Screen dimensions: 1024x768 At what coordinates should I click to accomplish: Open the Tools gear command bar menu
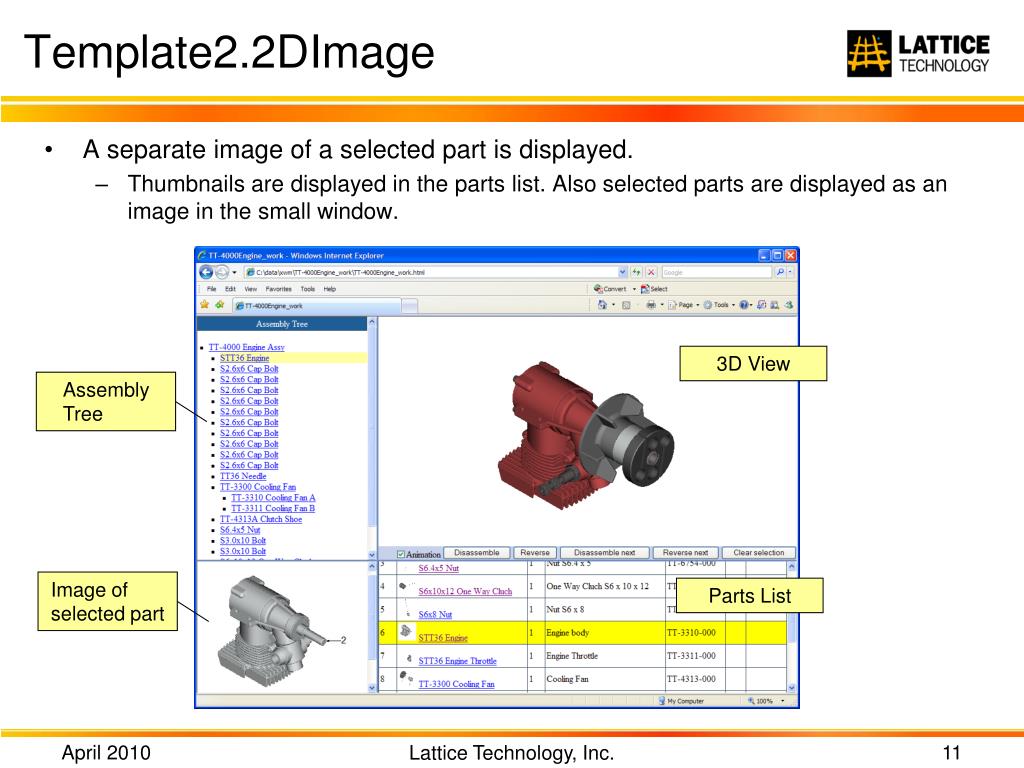pyautogui.click(x=719, y=305)
